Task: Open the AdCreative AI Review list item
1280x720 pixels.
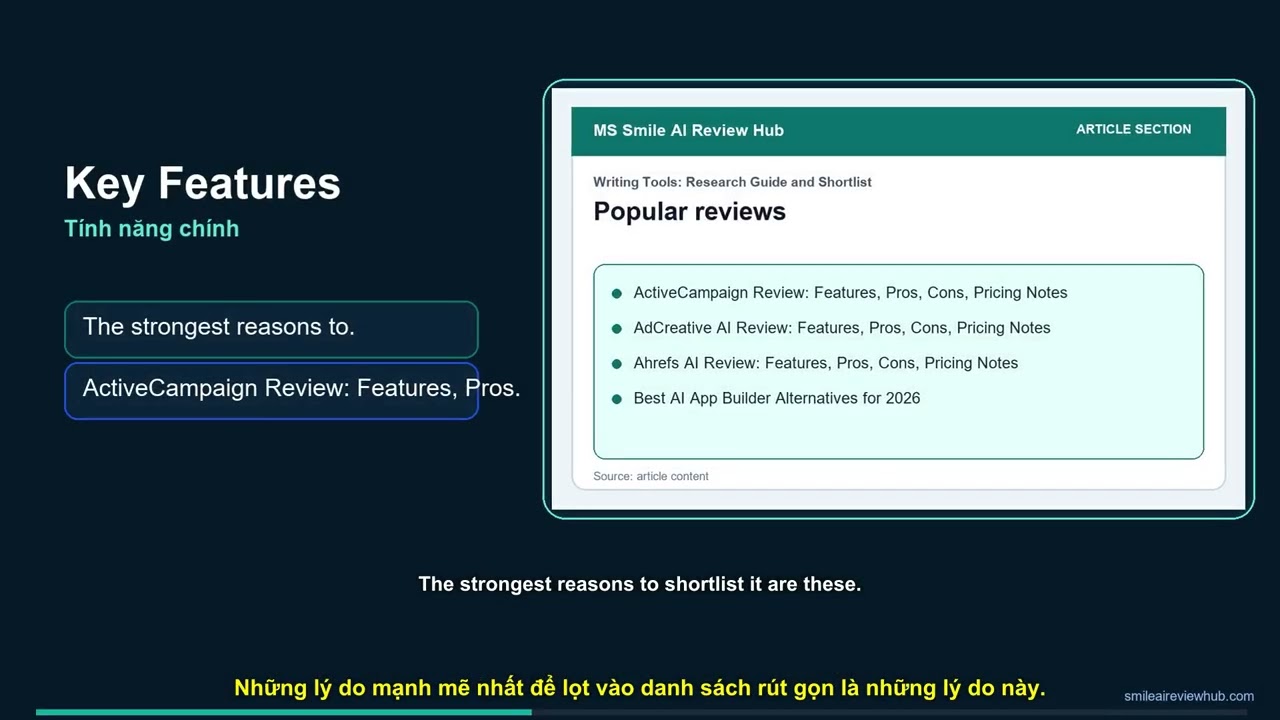Action: [x=842, y=328]
